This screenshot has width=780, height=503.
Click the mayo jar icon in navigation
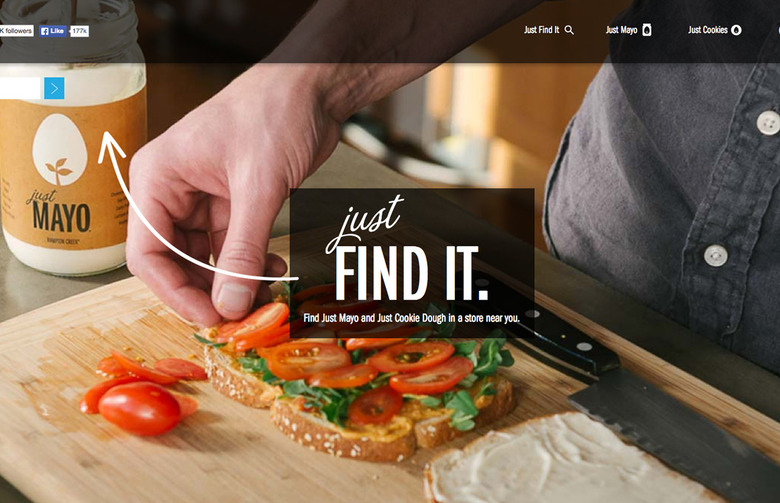tap(647, 30)
